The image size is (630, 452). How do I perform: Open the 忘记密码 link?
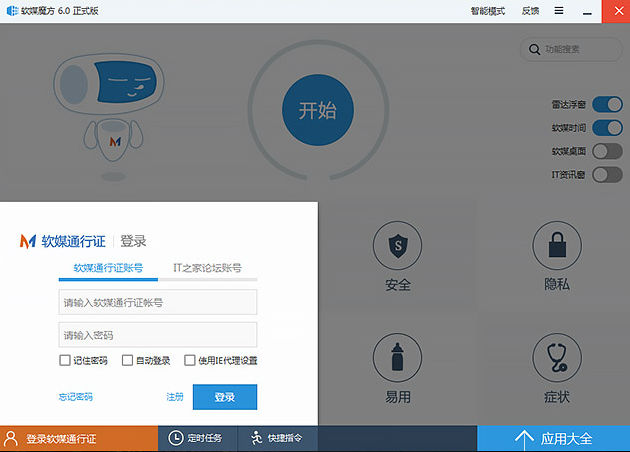point(76,397)
